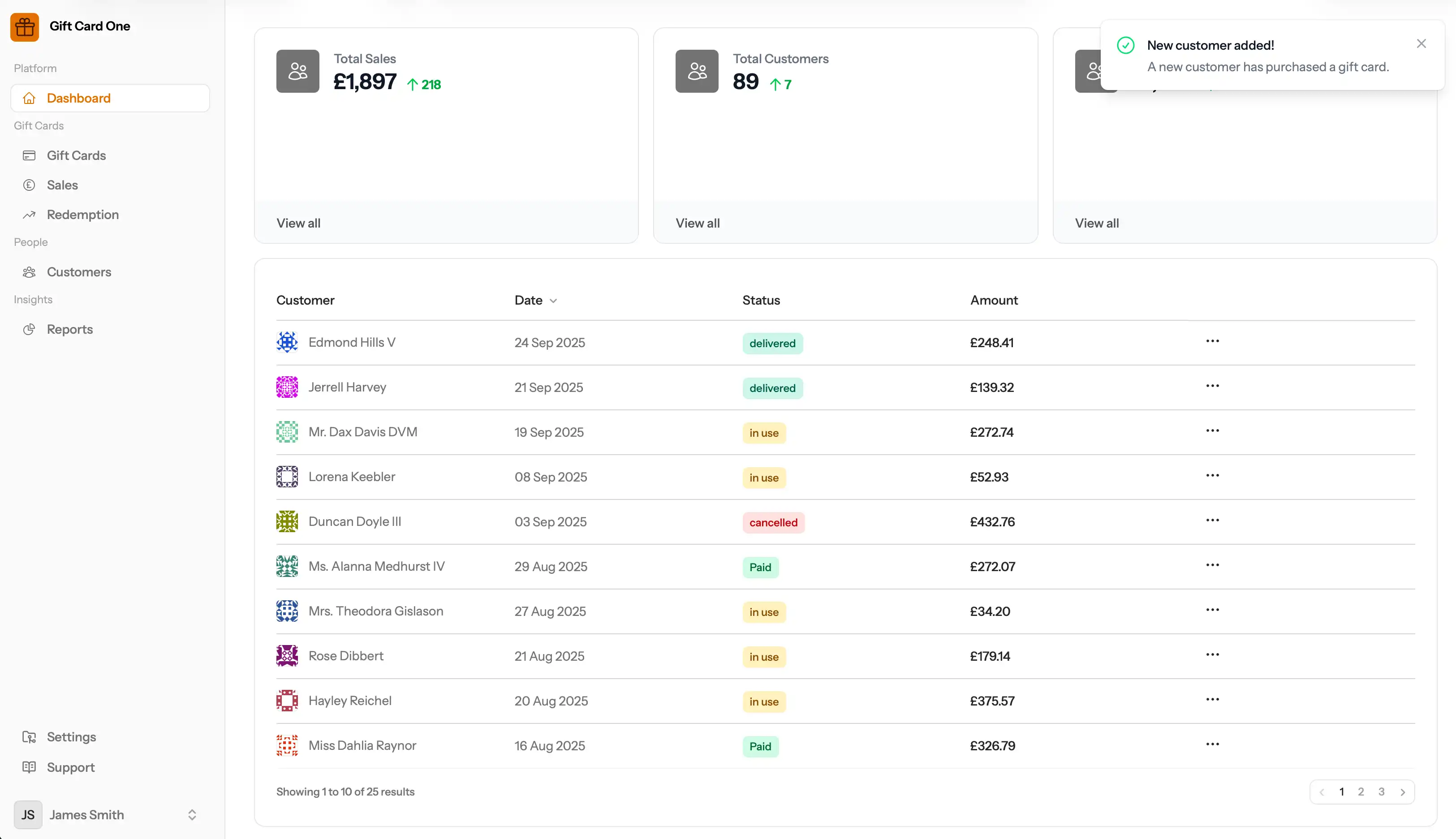1456x839 pixels.
Task: Open more options for Lorena Keebler
Action: click(1212, 475)
